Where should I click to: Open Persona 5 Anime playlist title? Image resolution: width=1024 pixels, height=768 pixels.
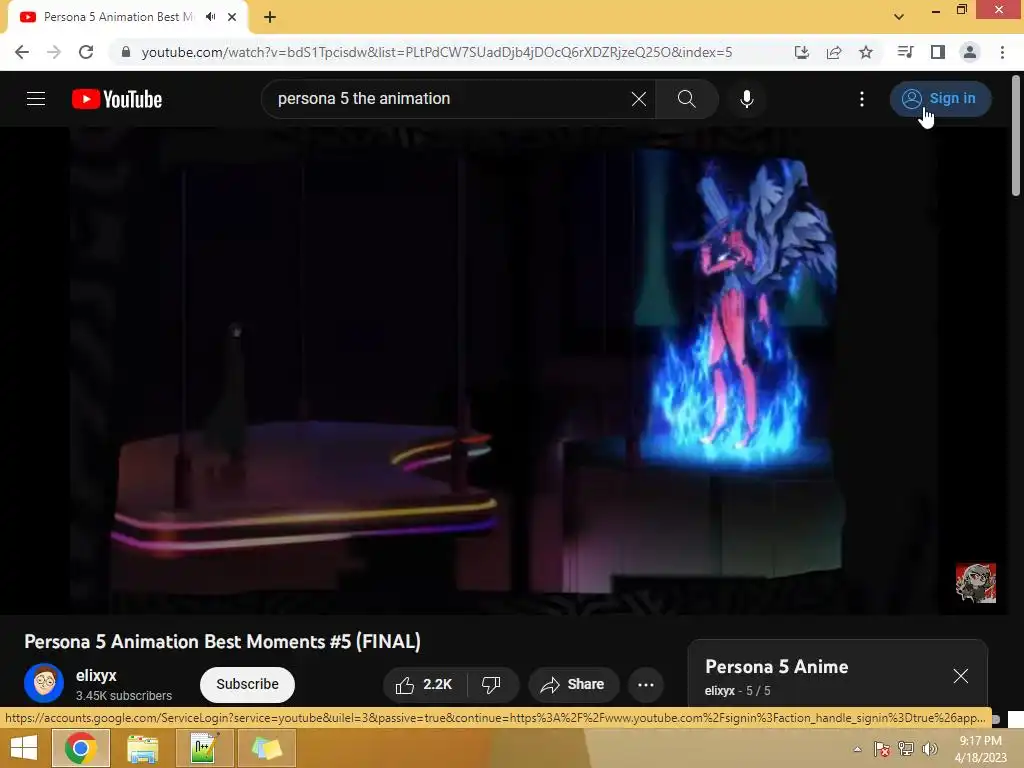click(776, 667)
